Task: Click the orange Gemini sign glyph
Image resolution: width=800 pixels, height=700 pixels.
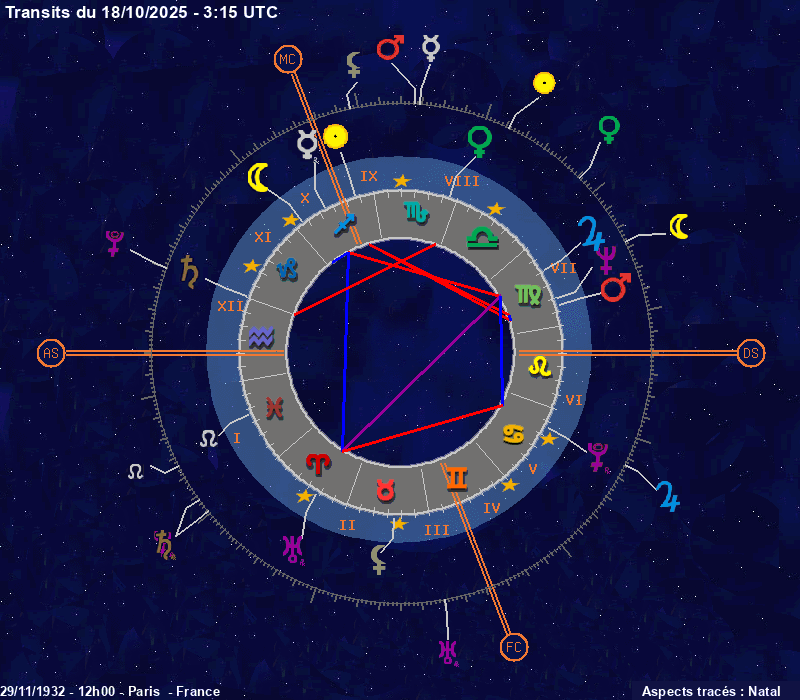Action: tap(456, 478)
